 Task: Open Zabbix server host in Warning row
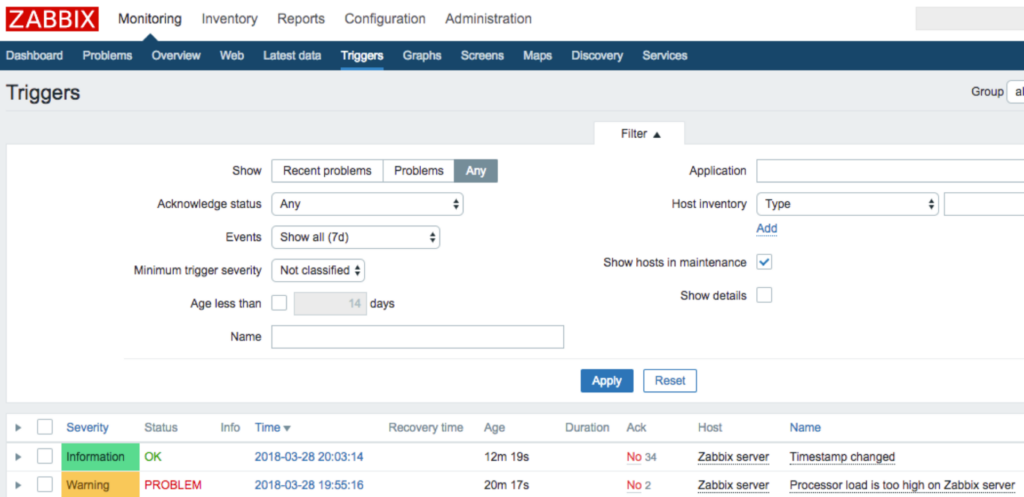(733, 485)
